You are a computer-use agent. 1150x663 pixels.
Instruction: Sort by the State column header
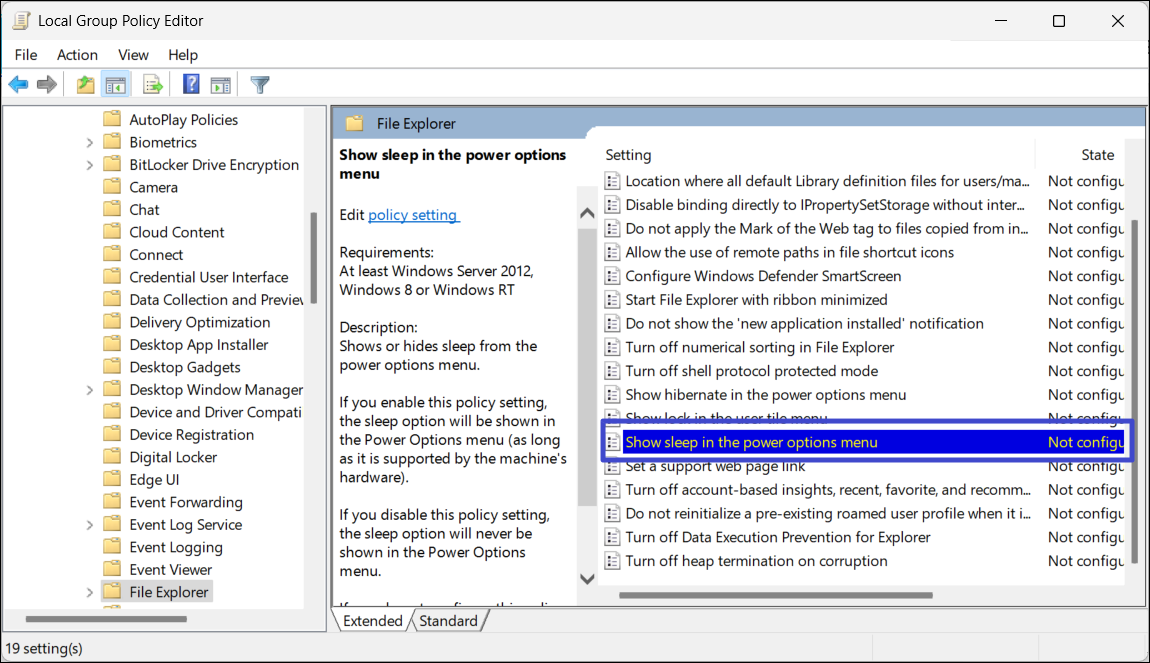click(1097, 155)
